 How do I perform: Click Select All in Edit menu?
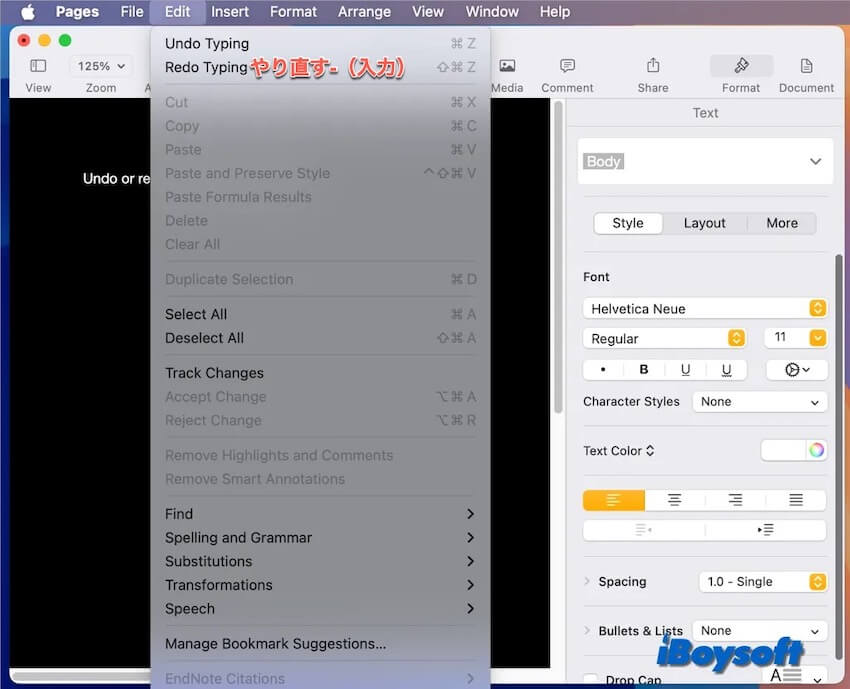coord(196,314)
